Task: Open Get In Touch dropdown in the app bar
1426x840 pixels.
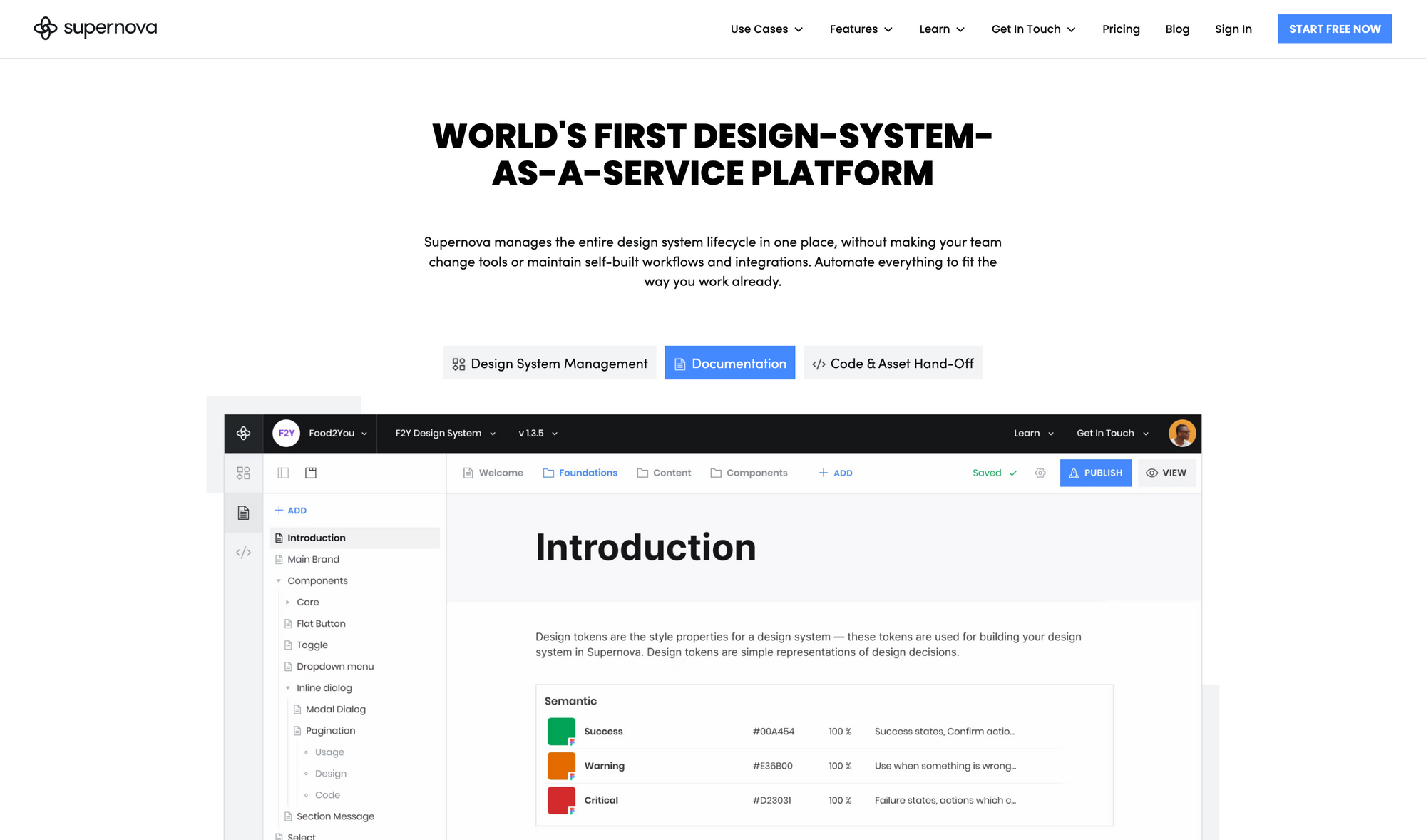Action: click(x=1112, y=433)
